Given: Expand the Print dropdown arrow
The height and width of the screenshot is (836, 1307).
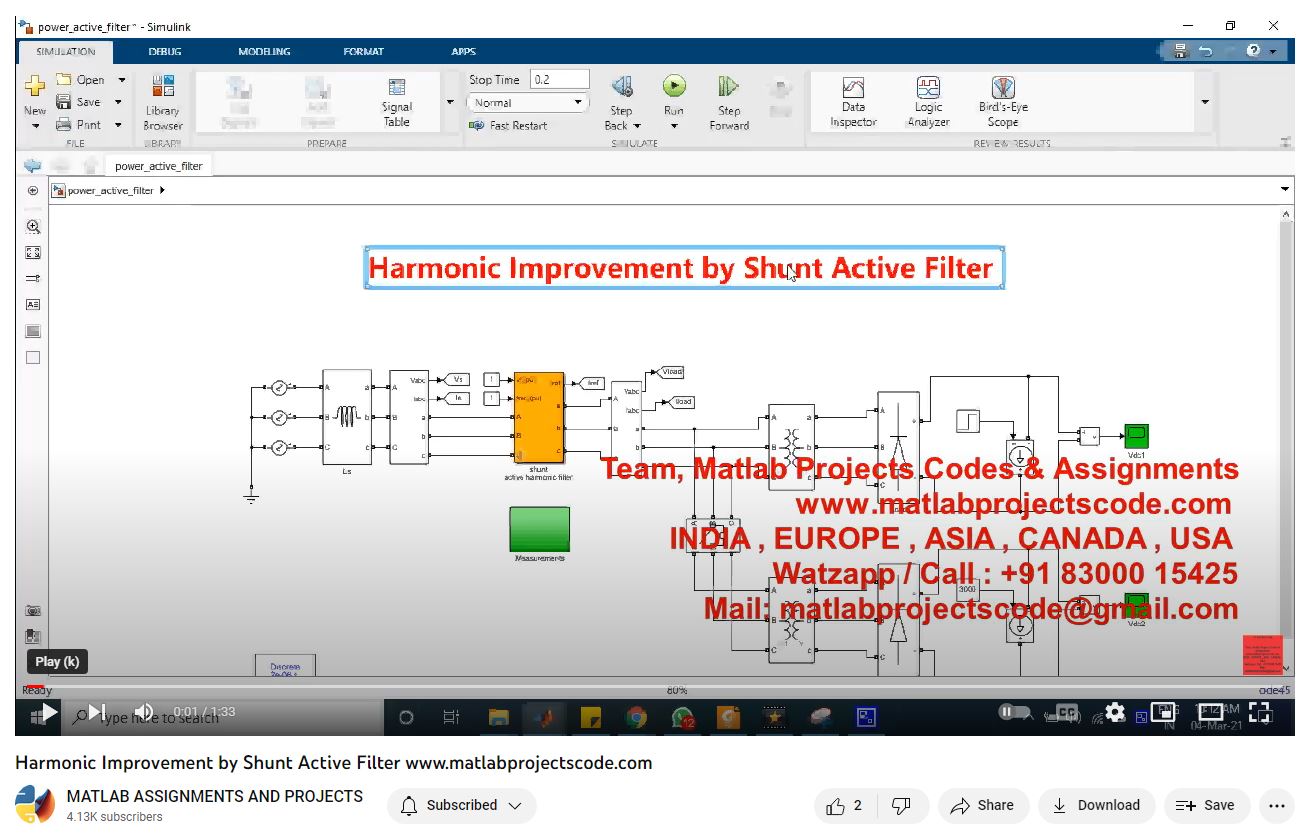Looking at the screenshot, I should [118, 125].
